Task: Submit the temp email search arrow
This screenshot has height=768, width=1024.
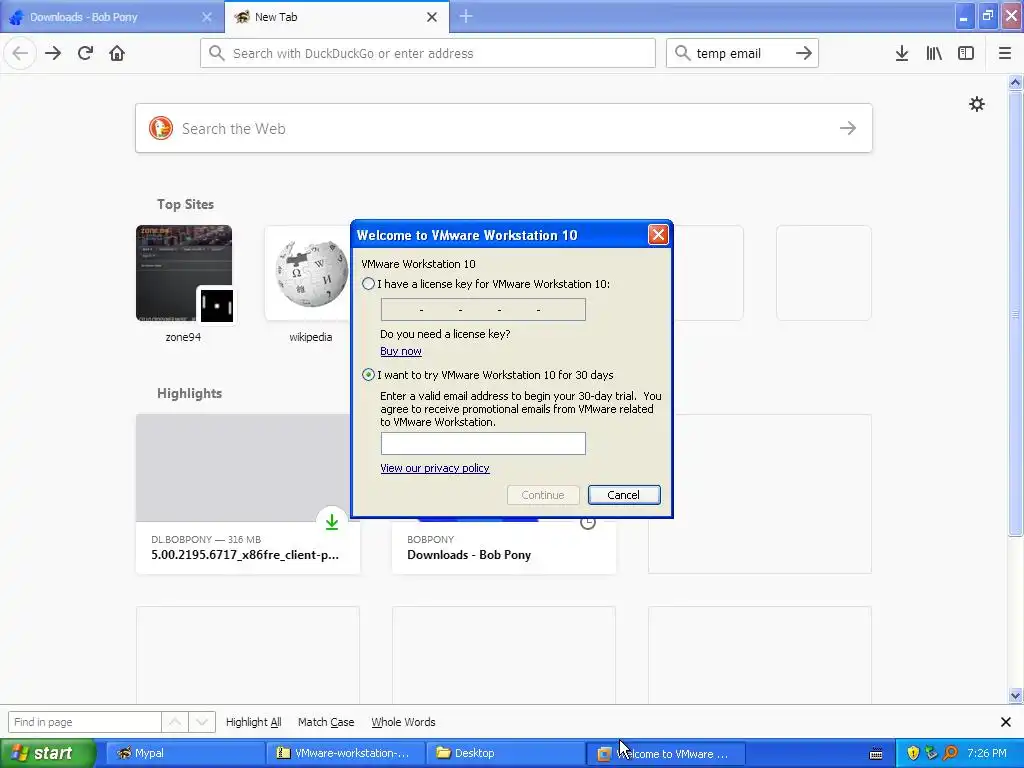Action: [804, 54]
